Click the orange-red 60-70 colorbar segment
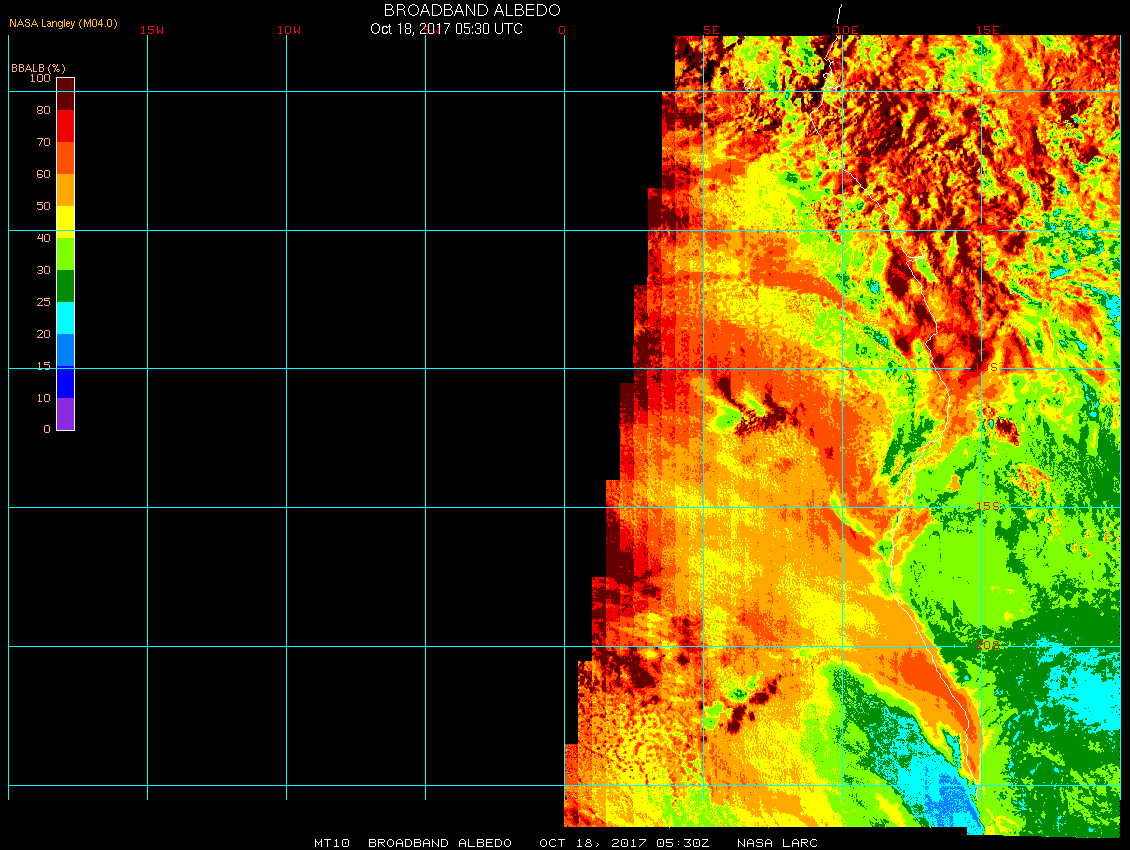Screen dimensions: 1130x850 coord(66,158)
